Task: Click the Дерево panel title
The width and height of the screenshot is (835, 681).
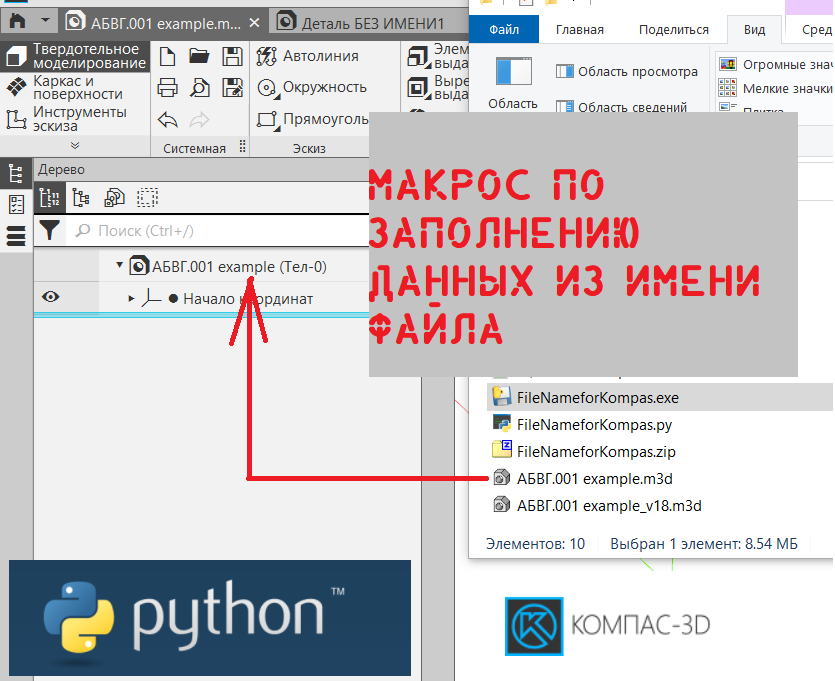Action: pyautogui.click(x=61, y=169)
